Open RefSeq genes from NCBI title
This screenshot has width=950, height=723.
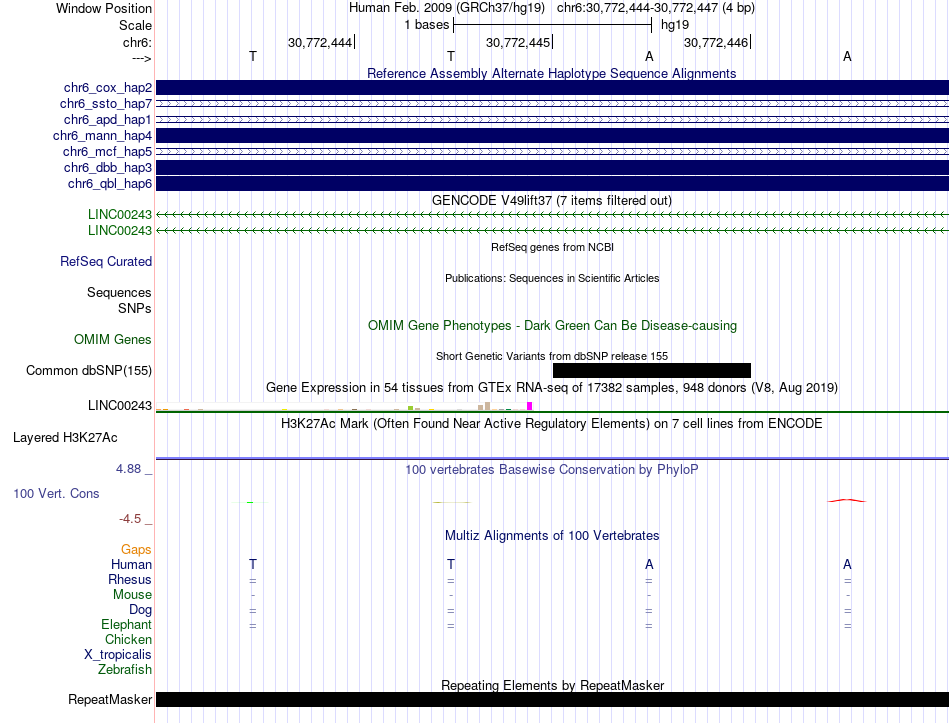click(552, 247)
